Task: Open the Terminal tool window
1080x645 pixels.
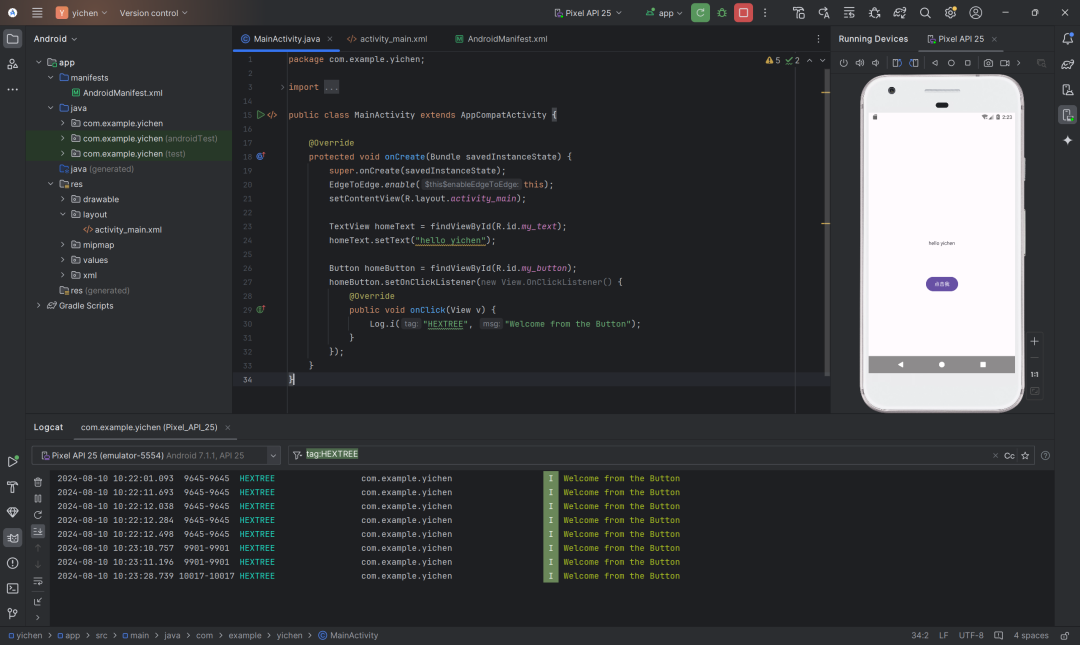Action: click(x=13, y=588)
